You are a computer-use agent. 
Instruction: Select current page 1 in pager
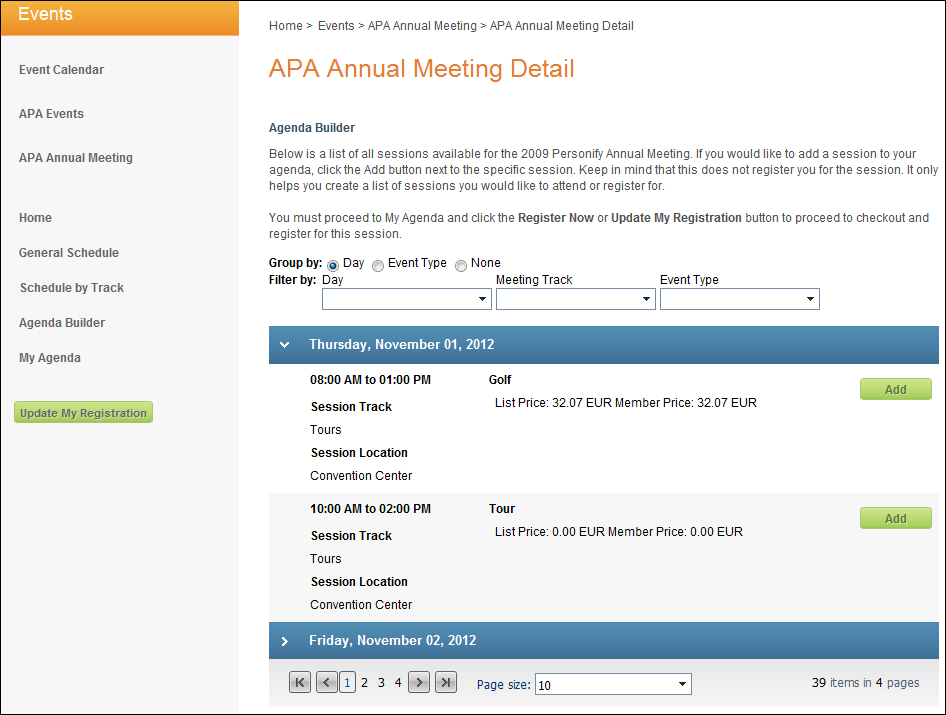tap(348, 682)
